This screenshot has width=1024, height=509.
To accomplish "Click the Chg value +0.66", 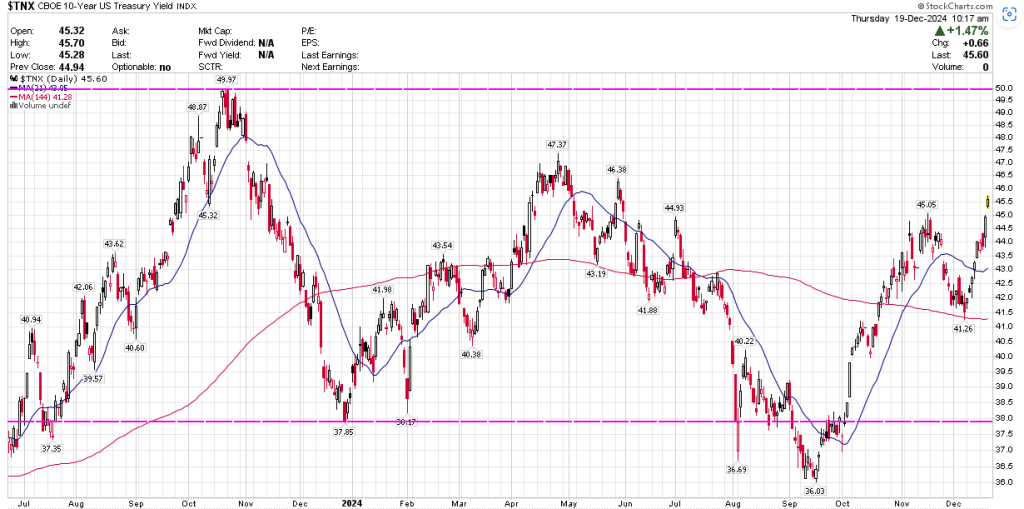I will [977, 43].
